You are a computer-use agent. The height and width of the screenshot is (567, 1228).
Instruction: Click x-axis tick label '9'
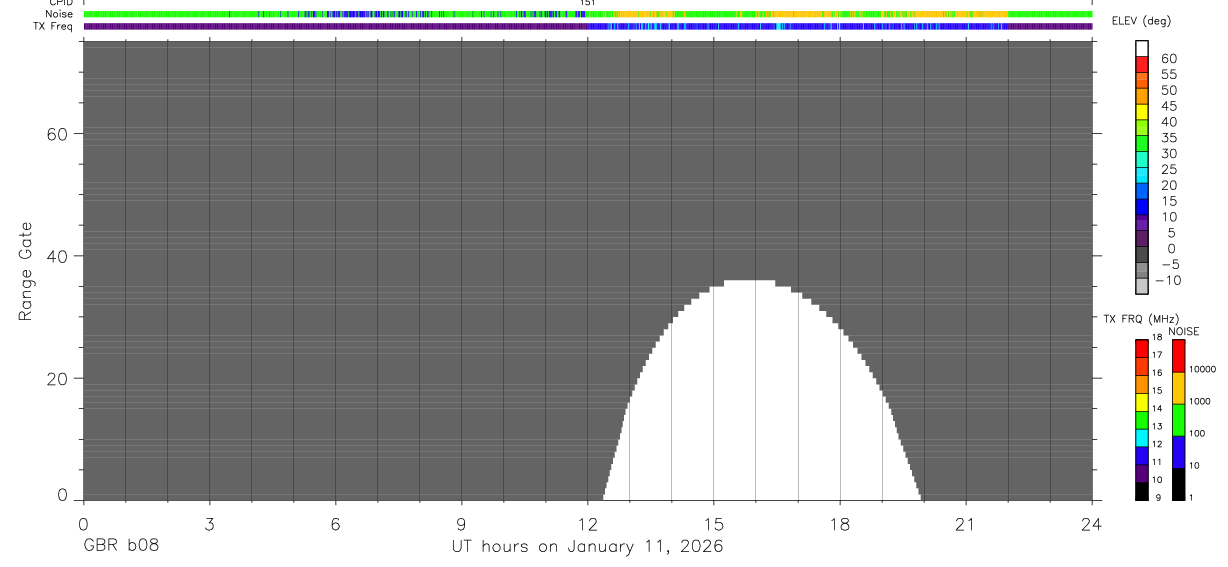point(461,524)
